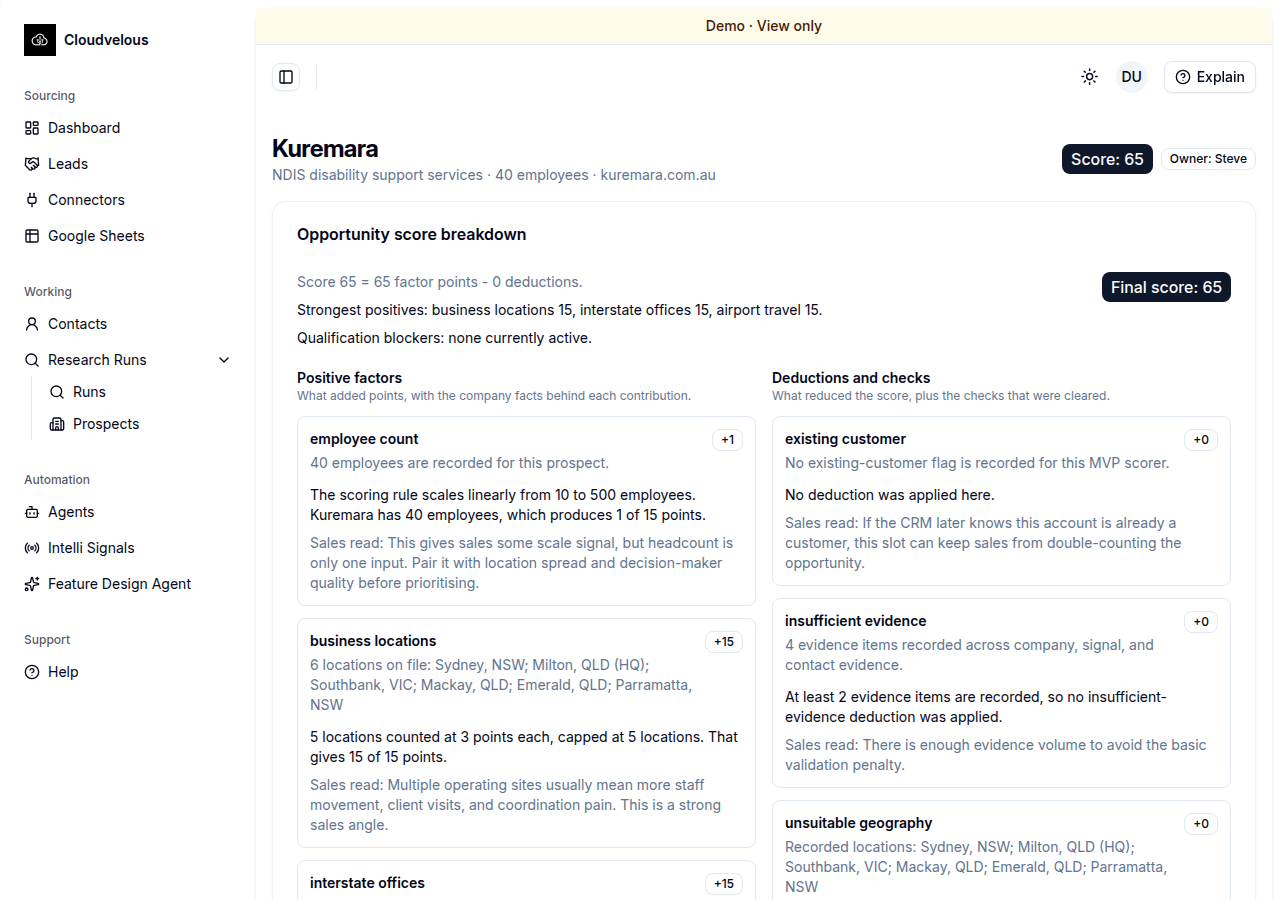Click the Strongest positives summary line
The height and width of the screenshot is (900, 1280).
tap(559, 310)
